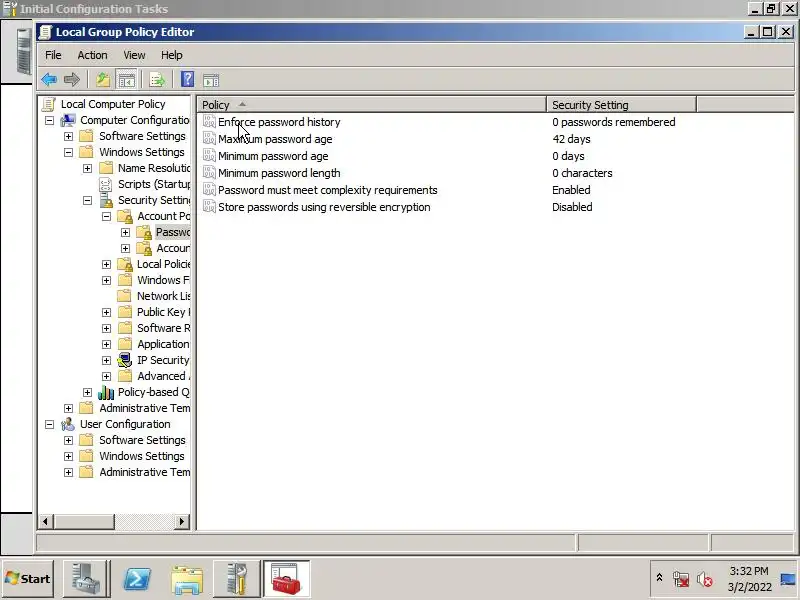800x600 pixels.
Task: Open the View menu
Action: click(x=134, y=55)
